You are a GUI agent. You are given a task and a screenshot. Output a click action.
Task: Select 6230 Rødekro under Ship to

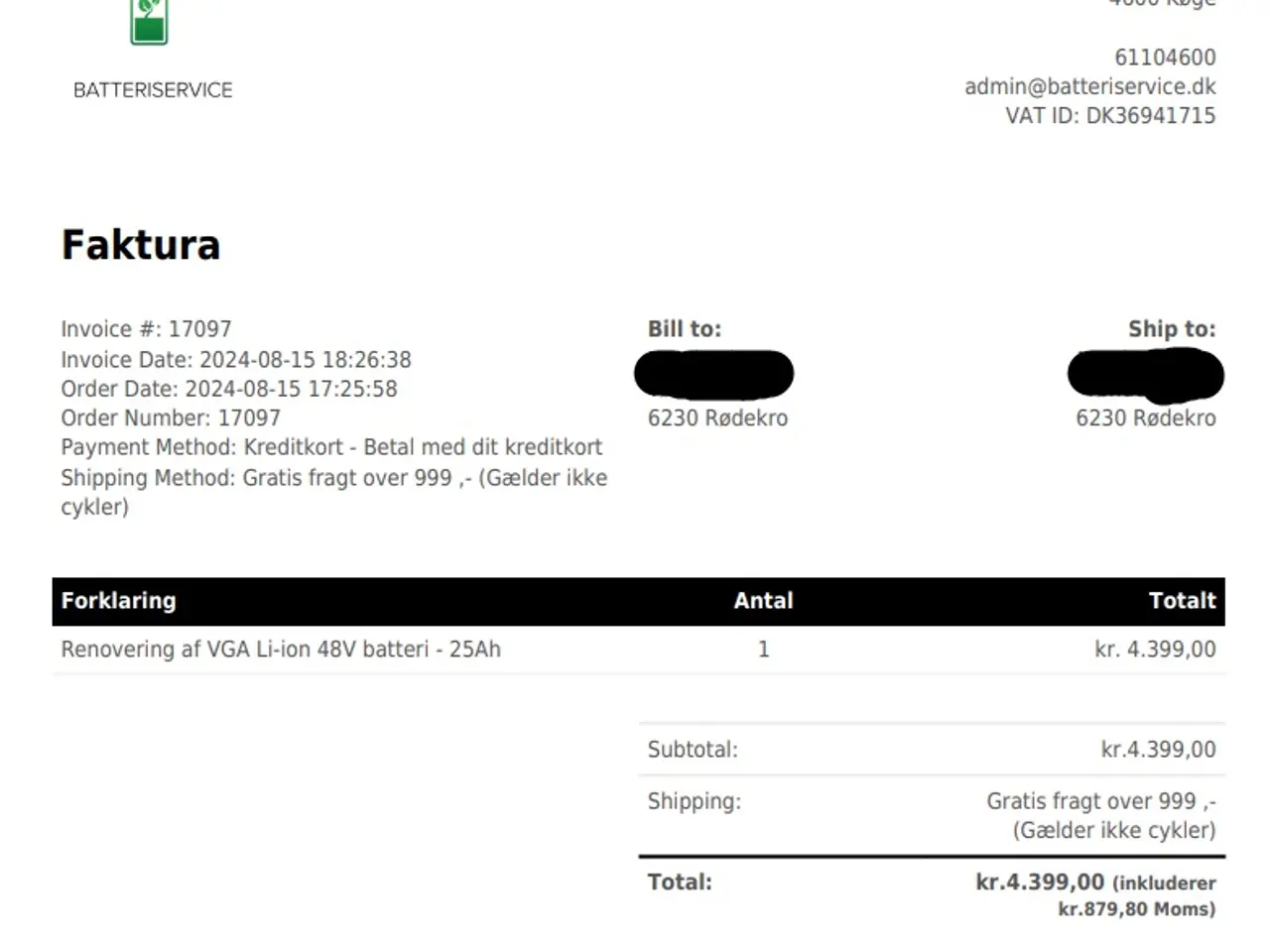(1146, 417)
